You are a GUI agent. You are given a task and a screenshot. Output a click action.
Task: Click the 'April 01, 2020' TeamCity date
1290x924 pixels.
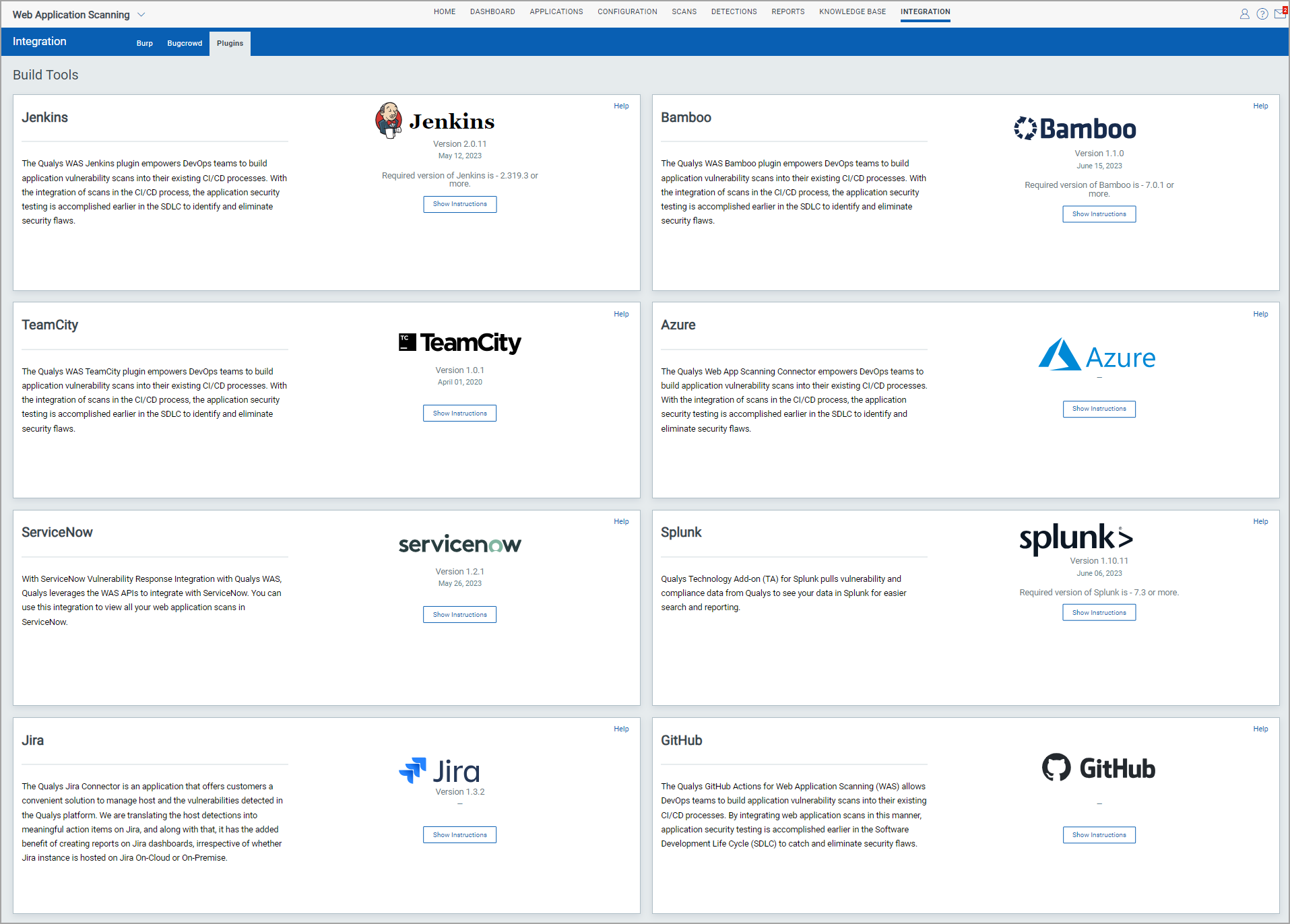[460, 383]
